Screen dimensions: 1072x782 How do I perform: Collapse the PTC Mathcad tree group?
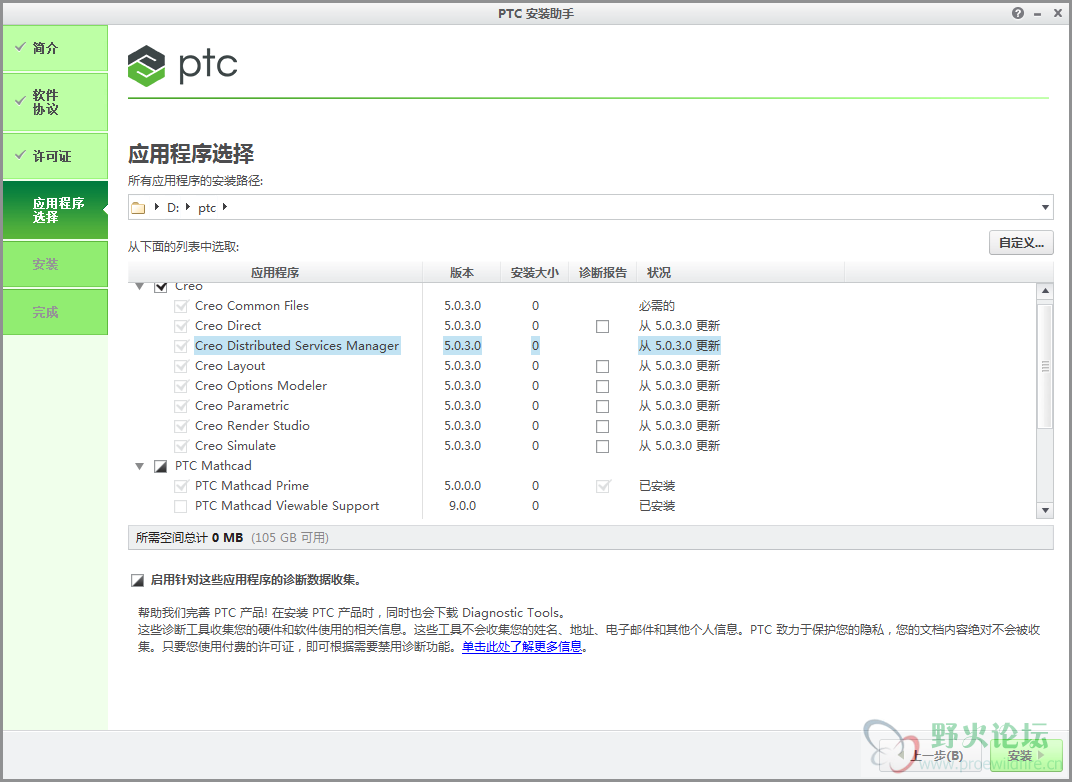[139, 466]
